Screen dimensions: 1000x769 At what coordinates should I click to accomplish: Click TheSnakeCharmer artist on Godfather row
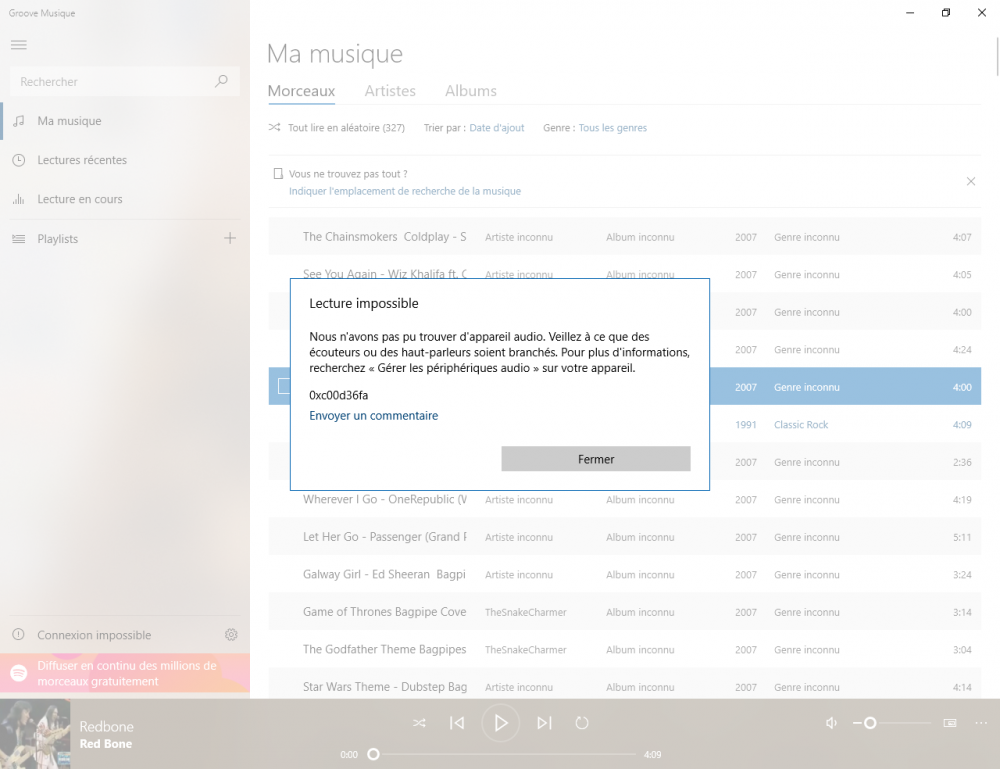pyautogui.click(x=526, y=650)
